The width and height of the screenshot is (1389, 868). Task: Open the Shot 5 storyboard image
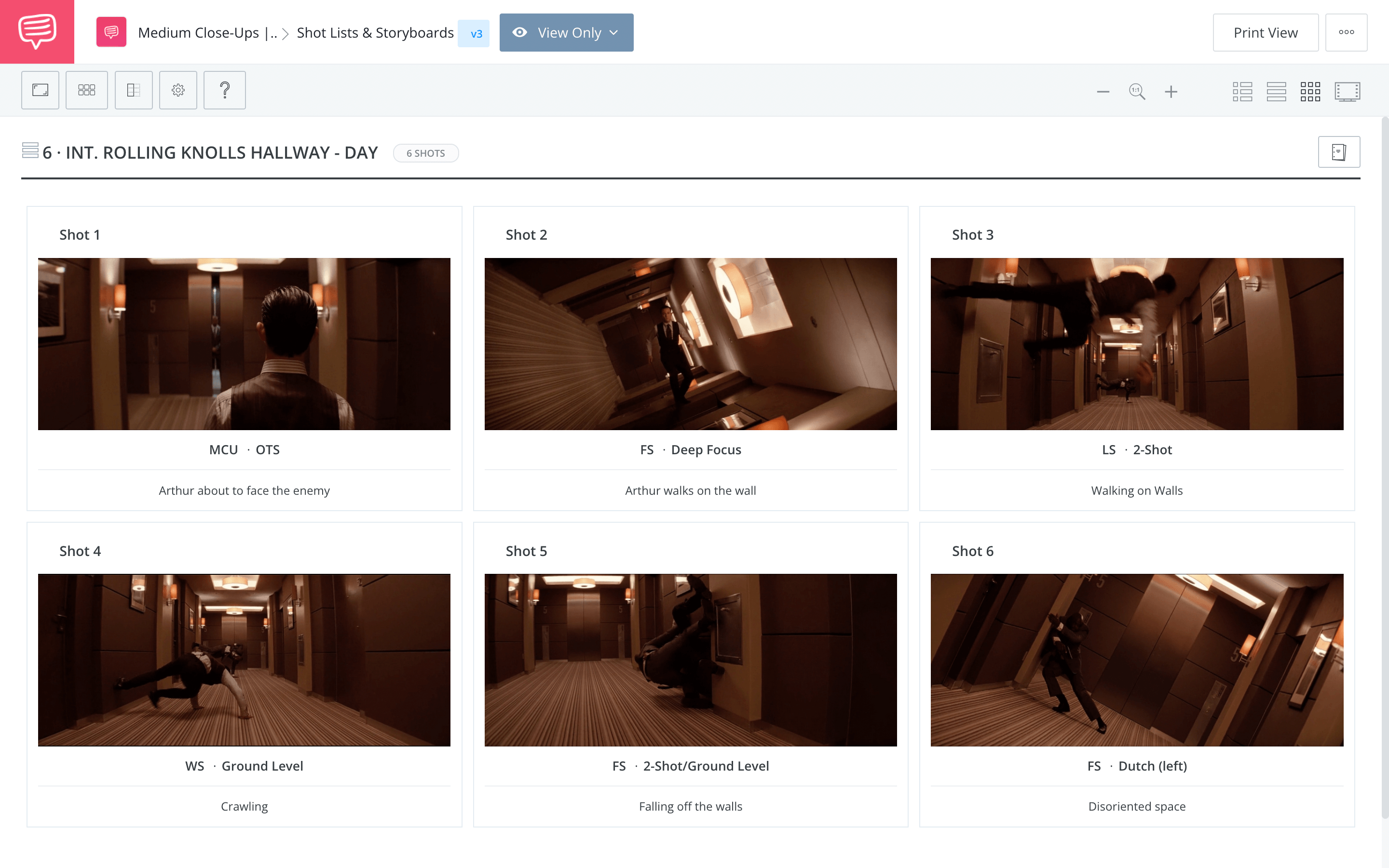(691, 660)
